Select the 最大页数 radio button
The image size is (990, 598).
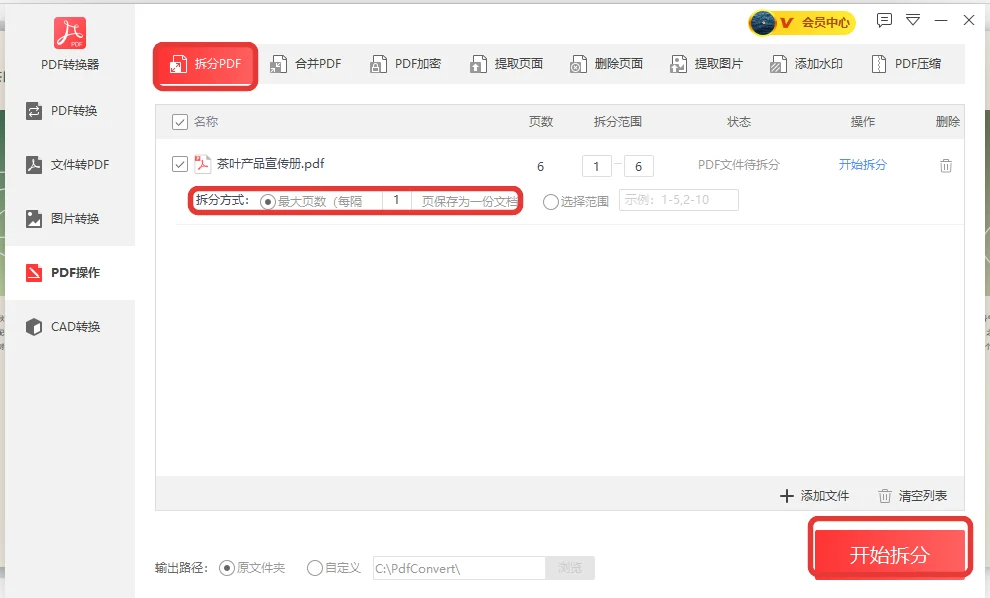268,201
